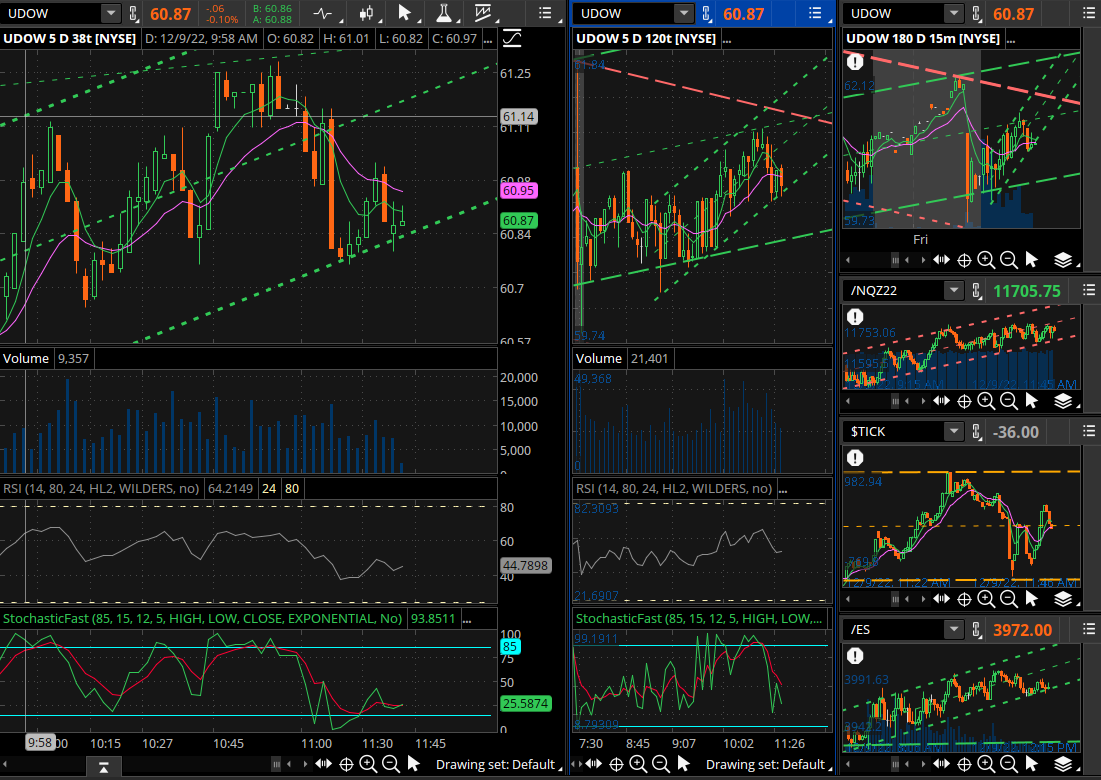
Task: Open the chart style candlestick menu
Action: [365, 13]
